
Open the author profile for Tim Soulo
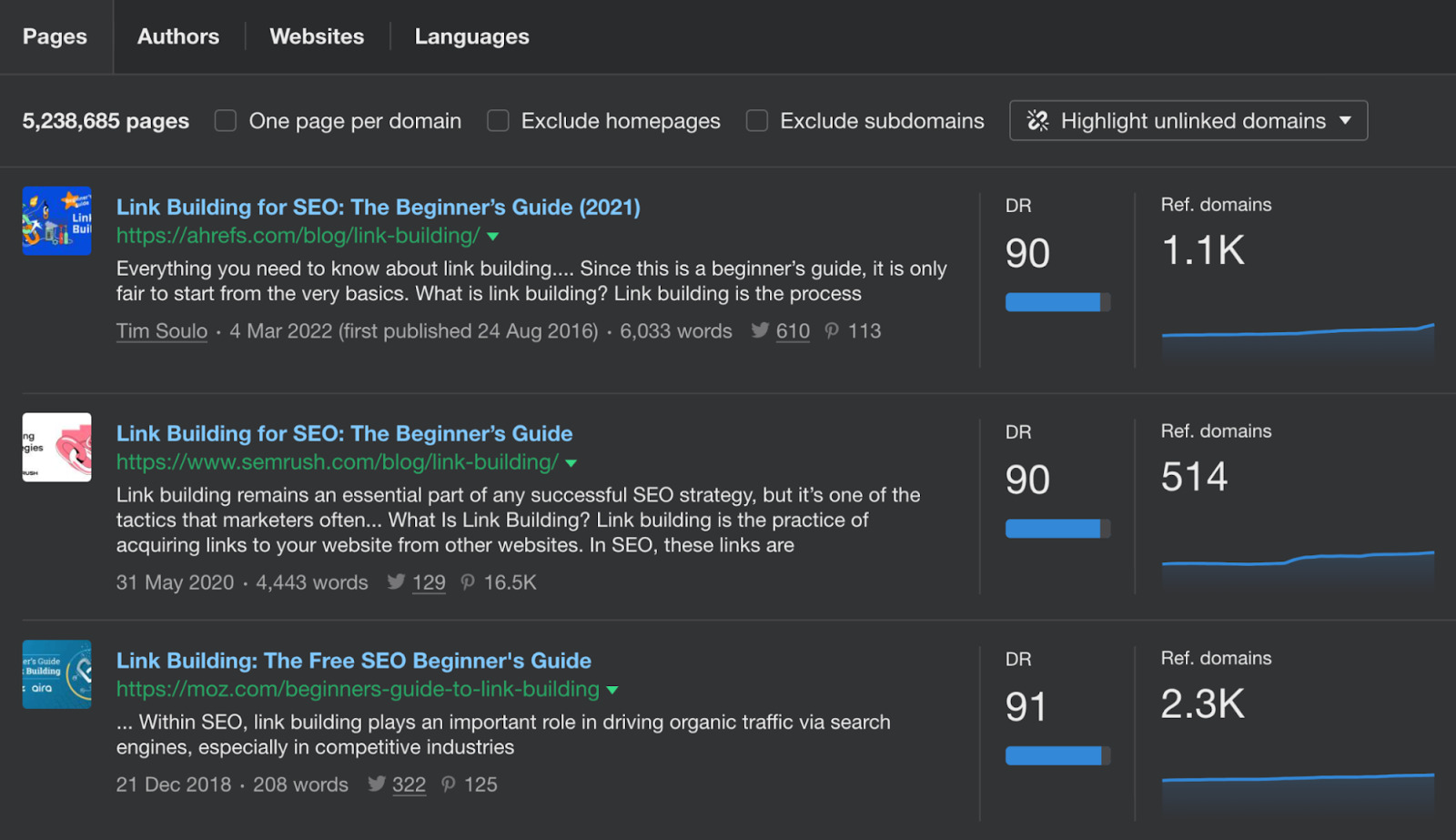(161, 331)
